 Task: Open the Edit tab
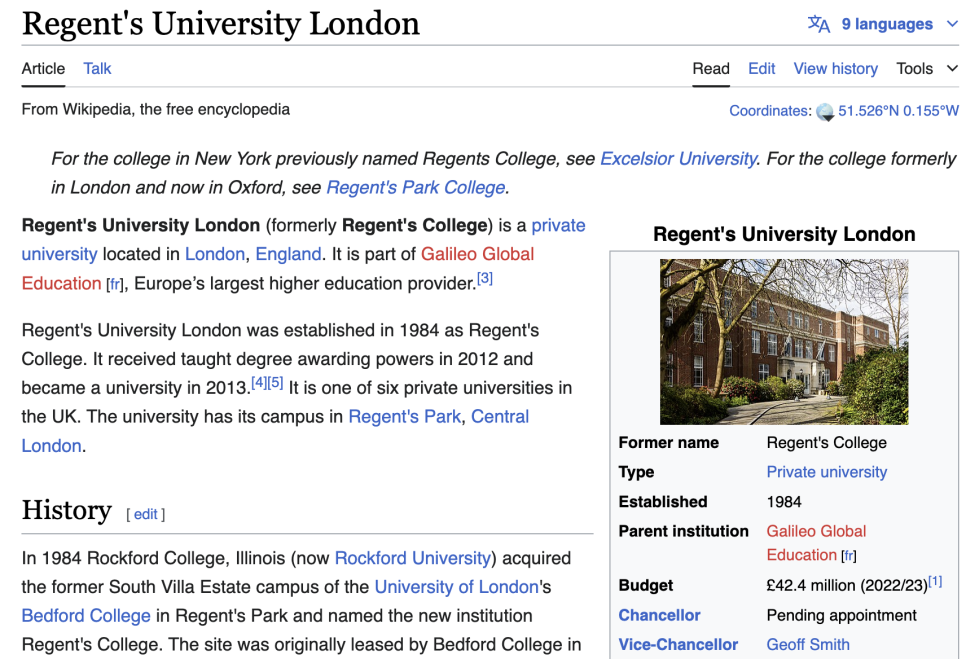click(x=761, y=68)
